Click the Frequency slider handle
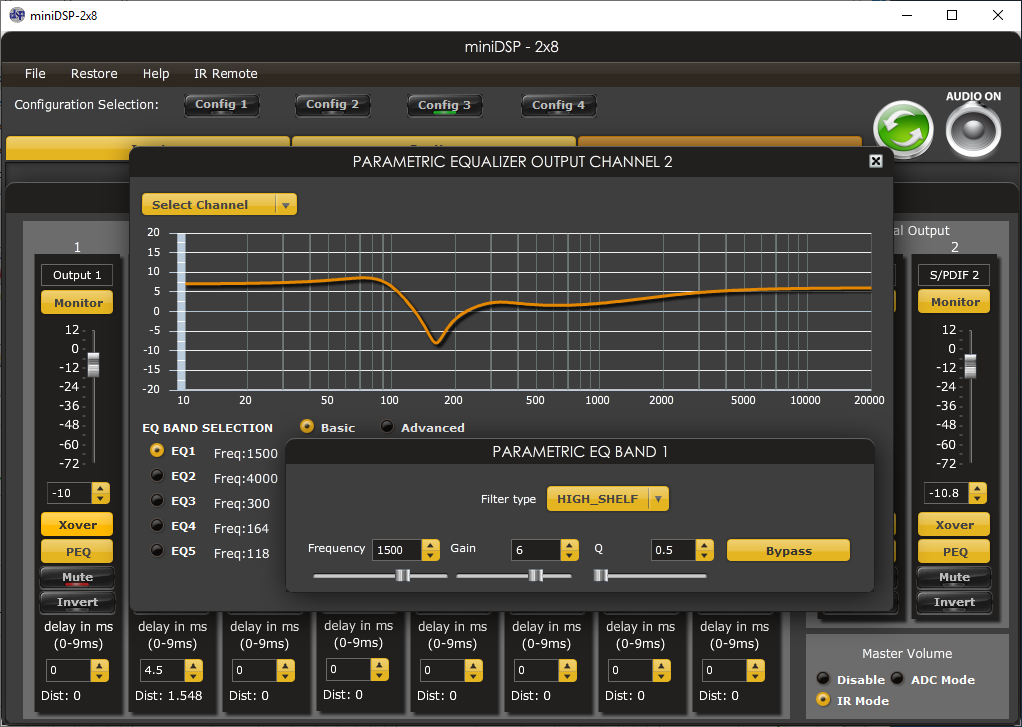This screenshot has height=727, width=1022. 403,575
